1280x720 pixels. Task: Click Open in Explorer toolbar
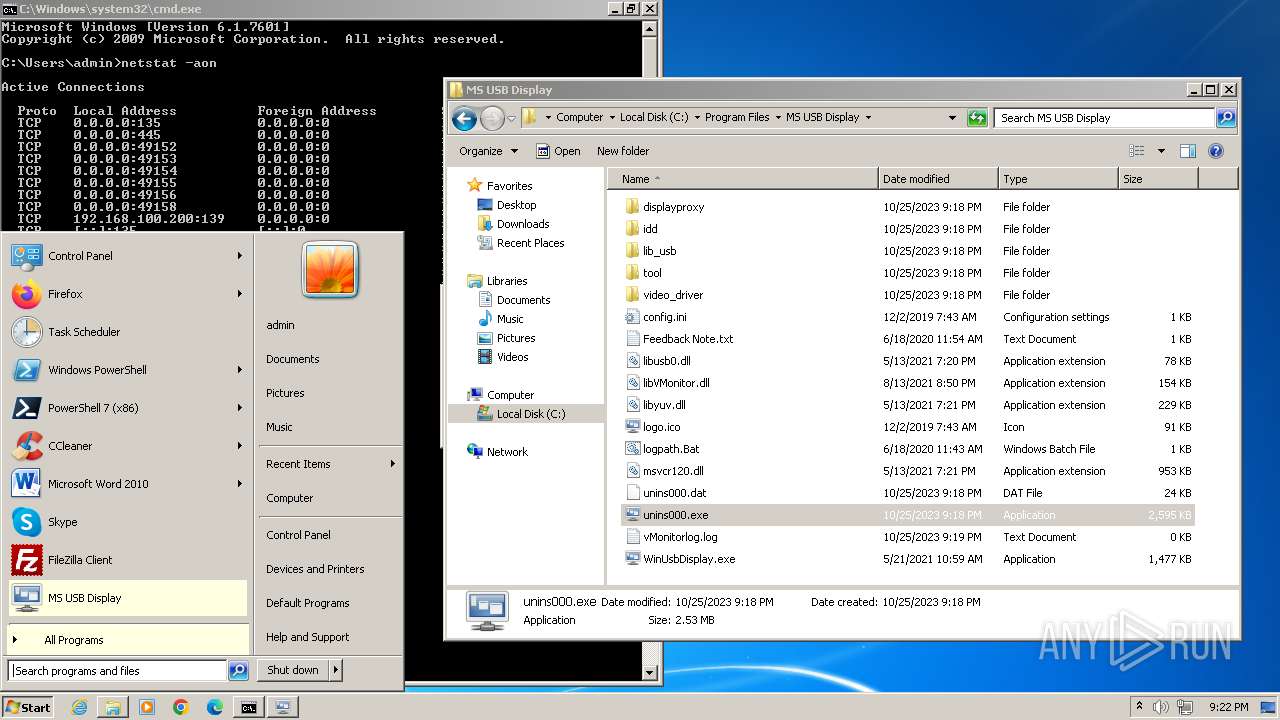[558, 151]
